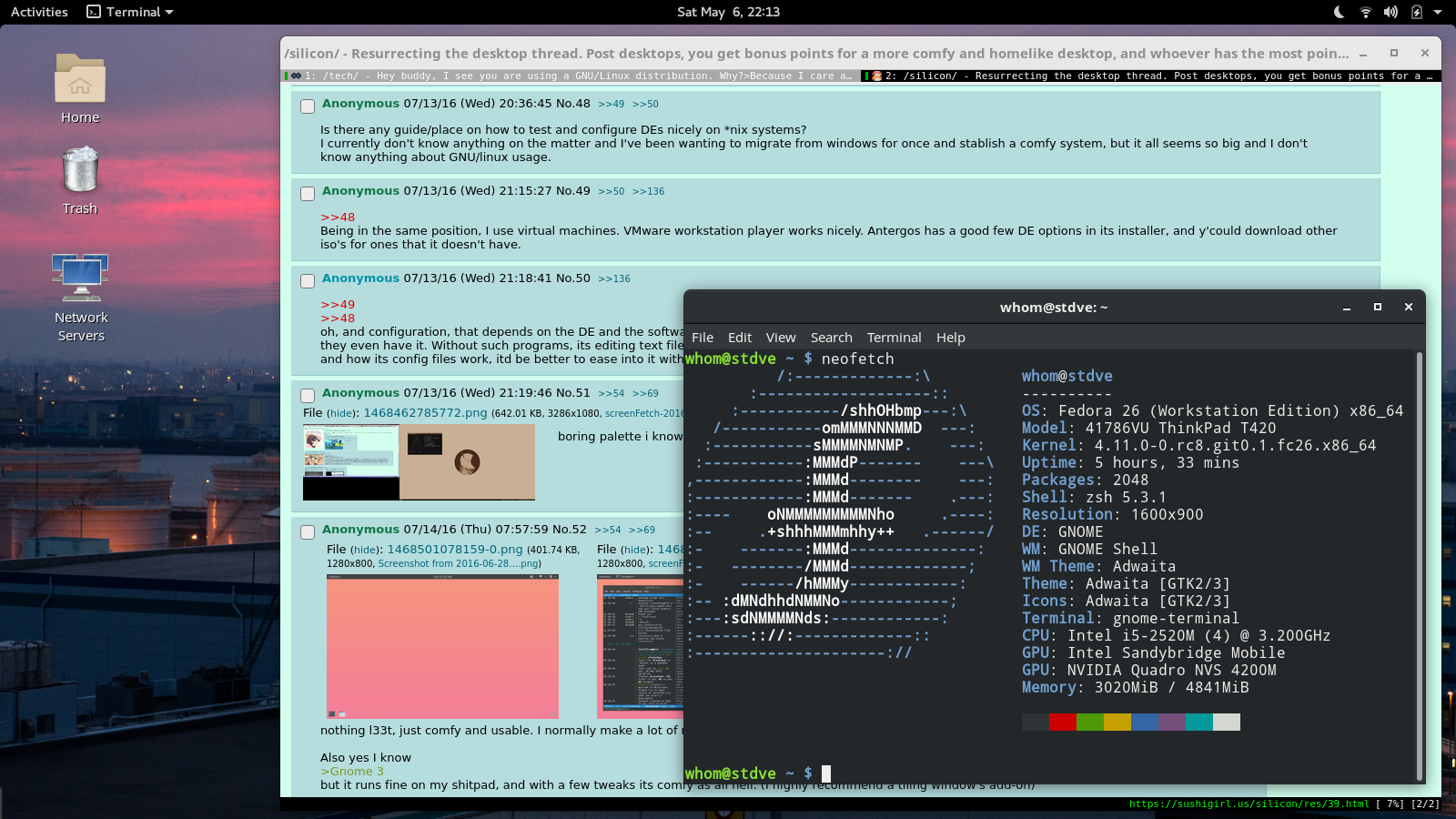Check the checkbox for post No.48
The height and width of the screenshot is (819, 1456).
click(x=308, y=106)
